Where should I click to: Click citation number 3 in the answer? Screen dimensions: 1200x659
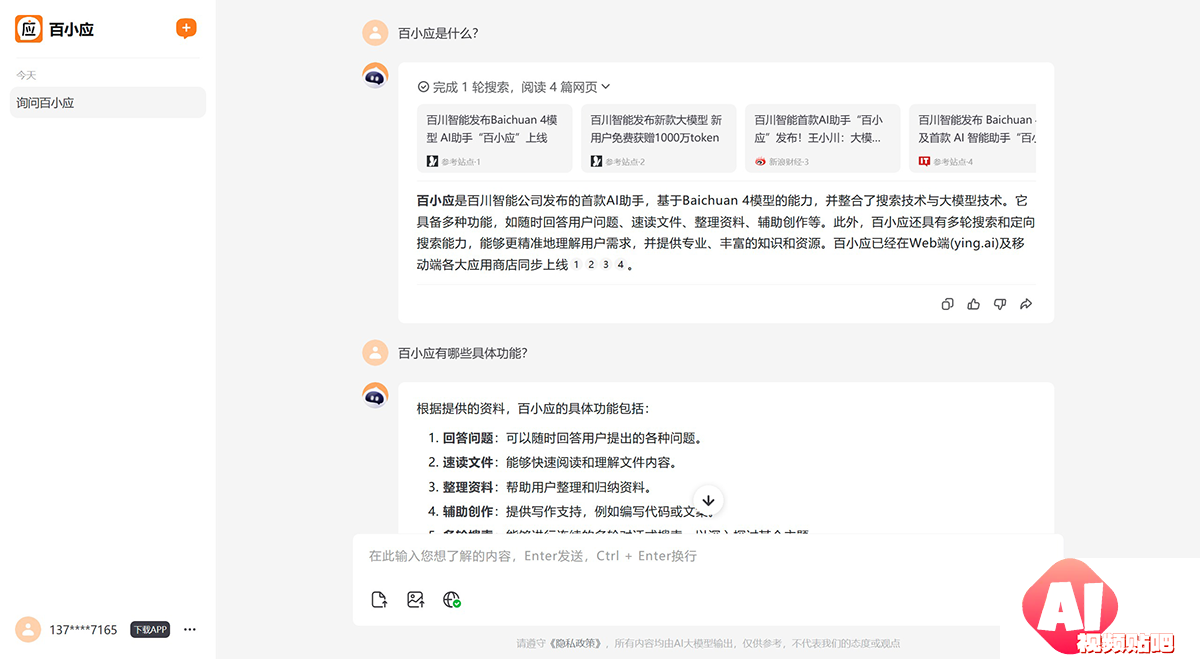[606, 265]
